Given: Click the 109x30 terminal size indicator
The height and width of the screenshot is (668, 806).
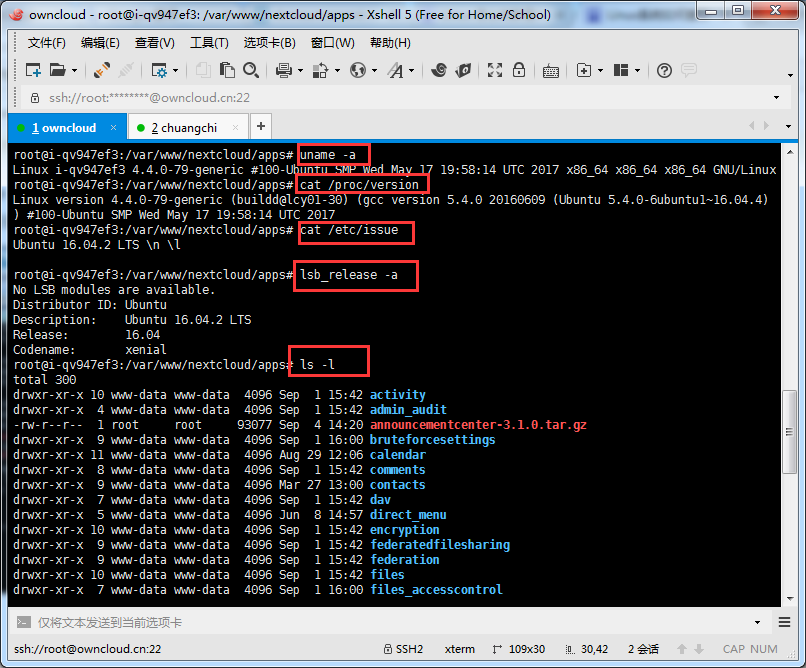Looking at the screenshot, I should click(519, 649).
